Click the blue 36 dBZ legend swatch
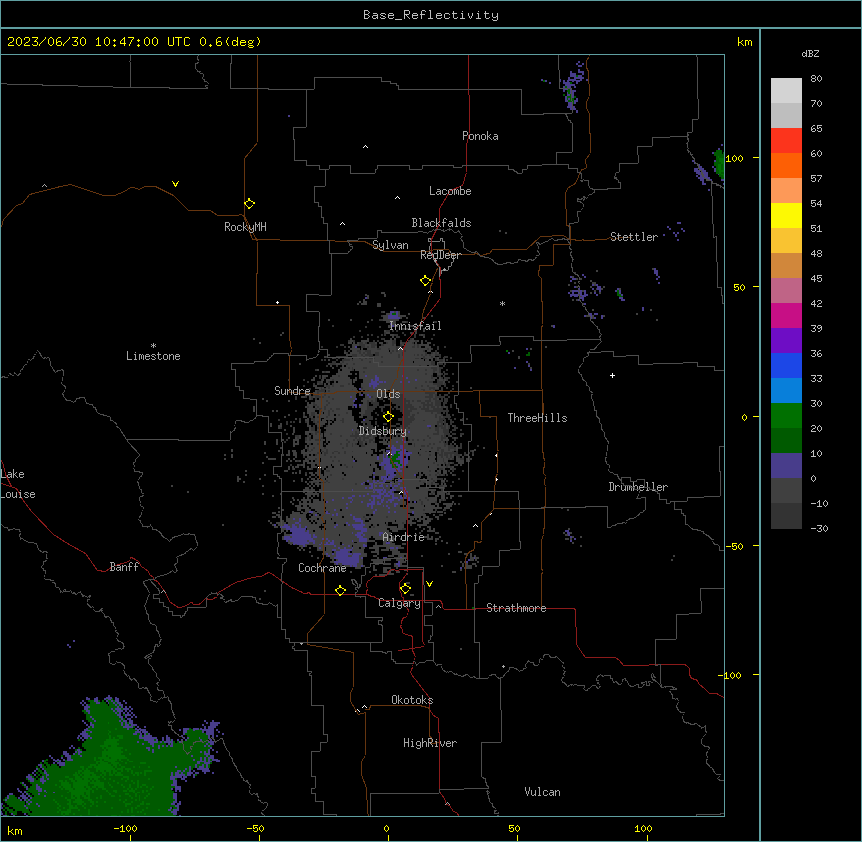The width and height of the screenshot is (862, 842). click(786, 365)
